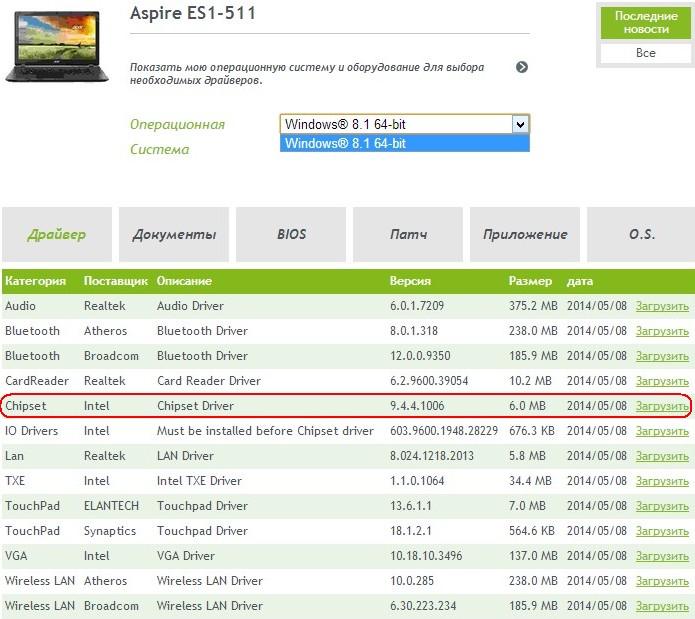Click the дата column header
Image resolution: width=695 pixels, height=619 pixels.
580,281
